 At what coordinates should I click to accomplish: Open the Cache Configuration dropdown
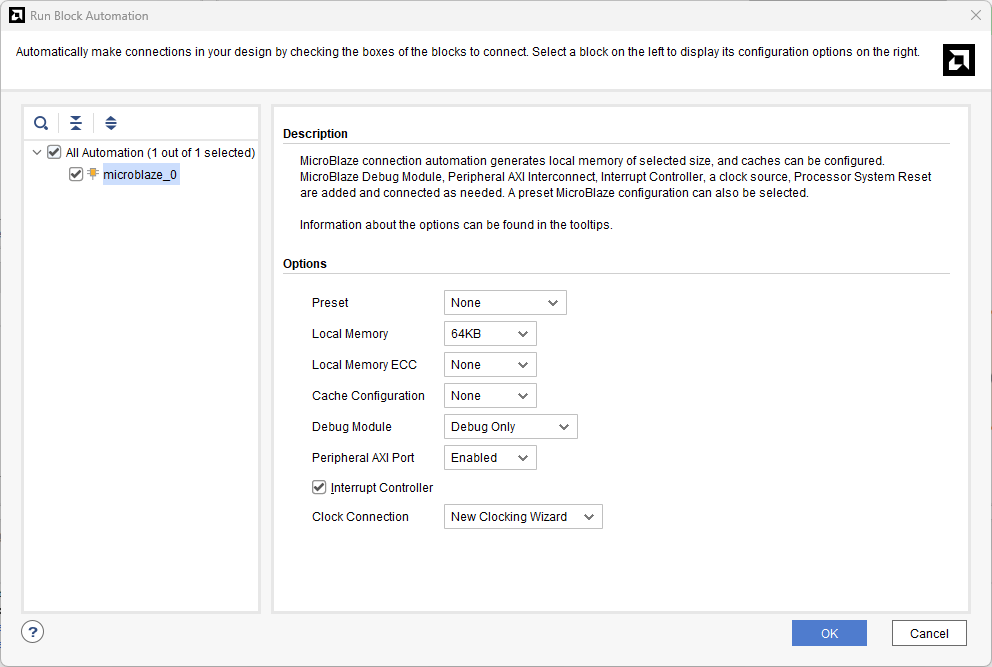[x=490, y=396]
